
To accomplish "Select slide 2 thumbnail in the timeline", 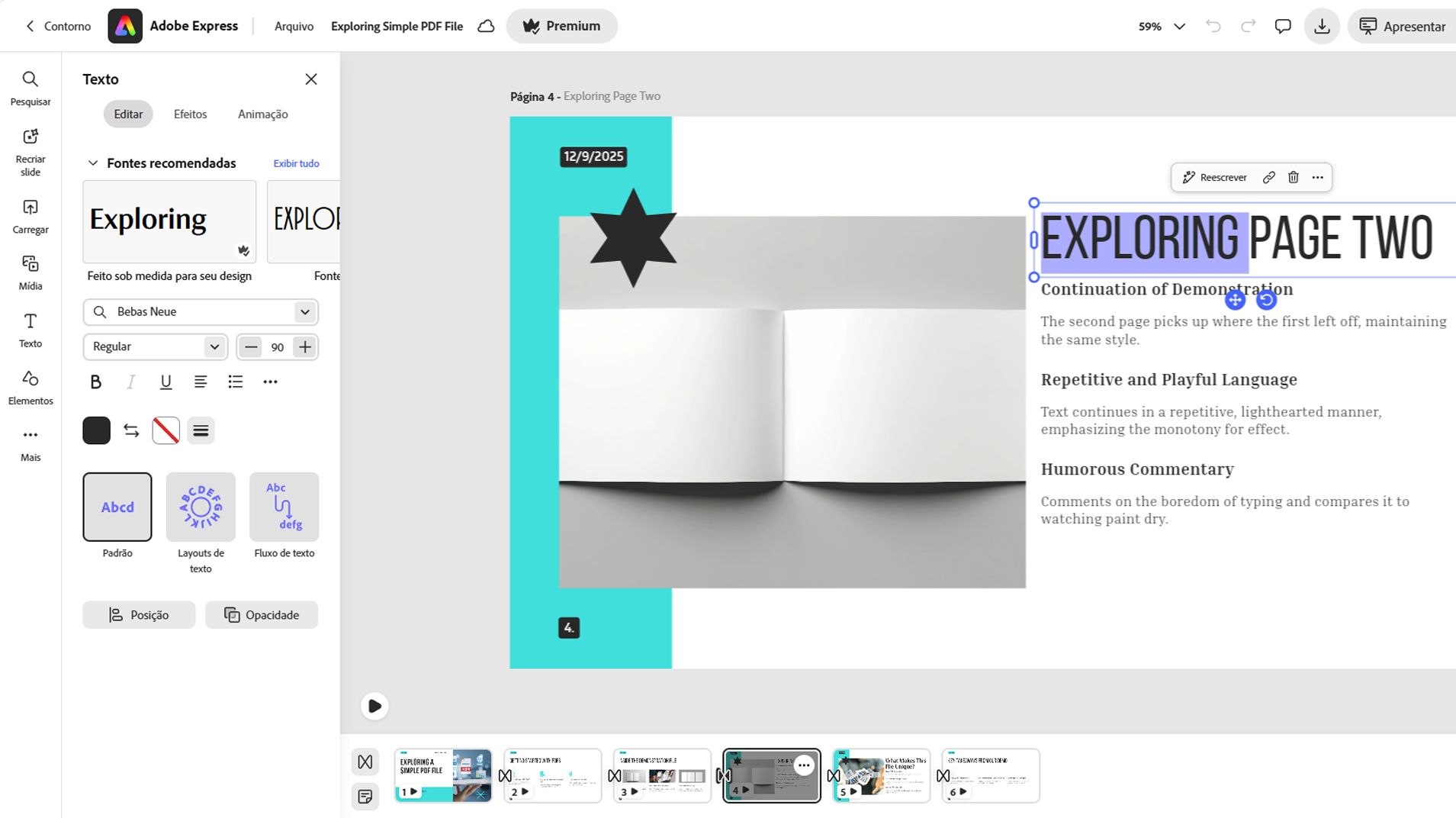I will [x=552, y=775].
